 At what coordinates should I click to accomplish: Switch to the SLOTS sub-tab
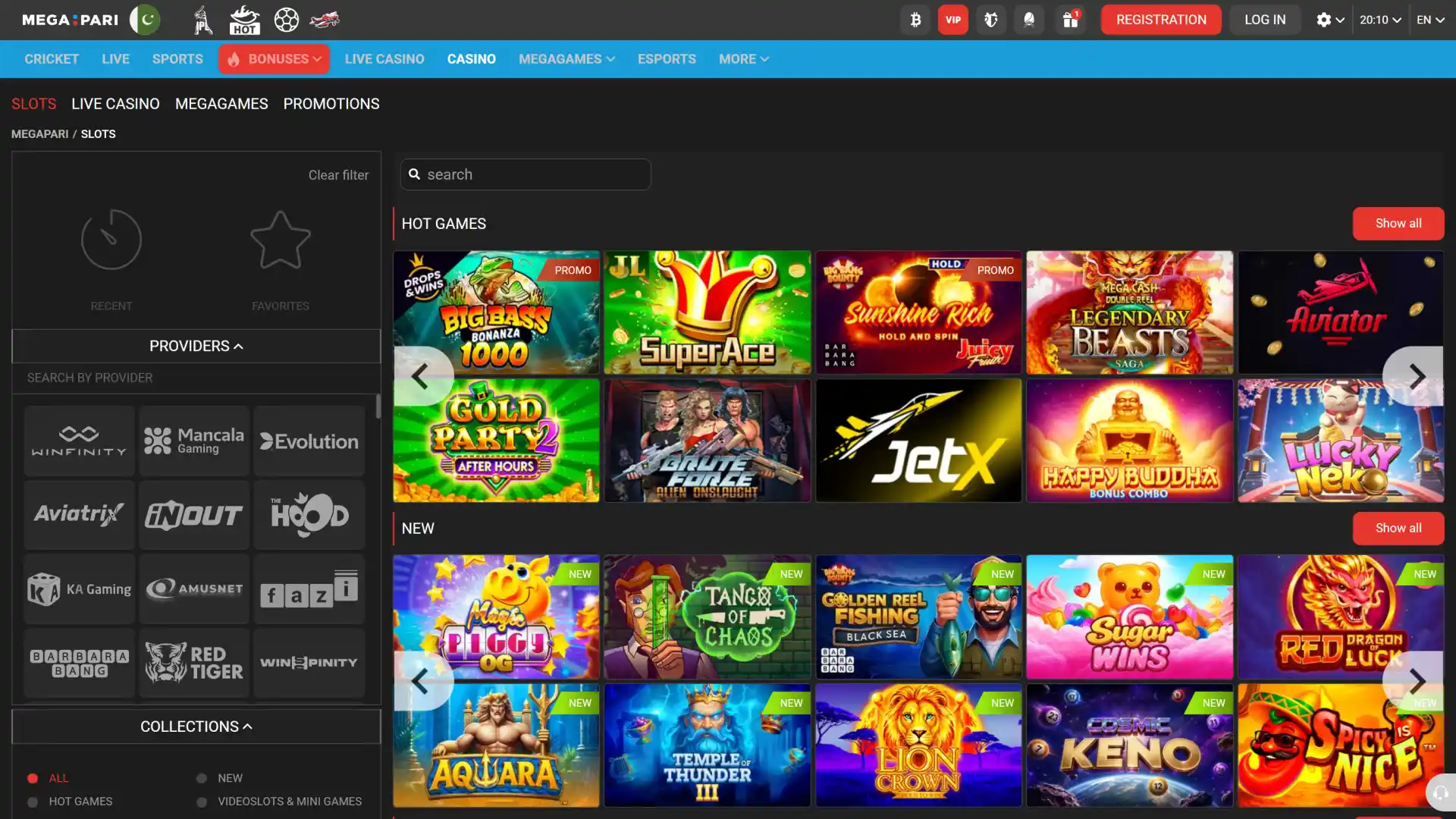tap(33, 104)
